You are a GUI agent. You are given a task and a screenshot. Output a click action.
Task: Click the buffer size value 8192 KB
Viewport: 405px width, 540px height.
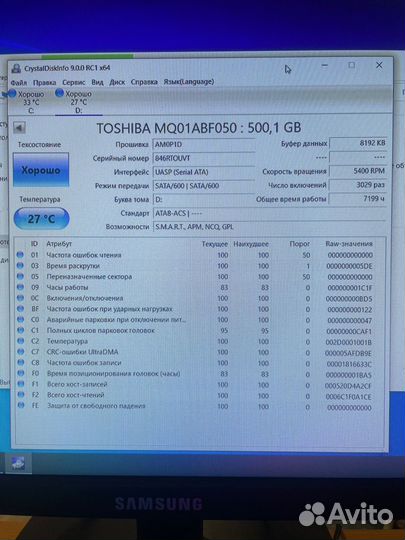pyautogui.click(x=358, y=143)
